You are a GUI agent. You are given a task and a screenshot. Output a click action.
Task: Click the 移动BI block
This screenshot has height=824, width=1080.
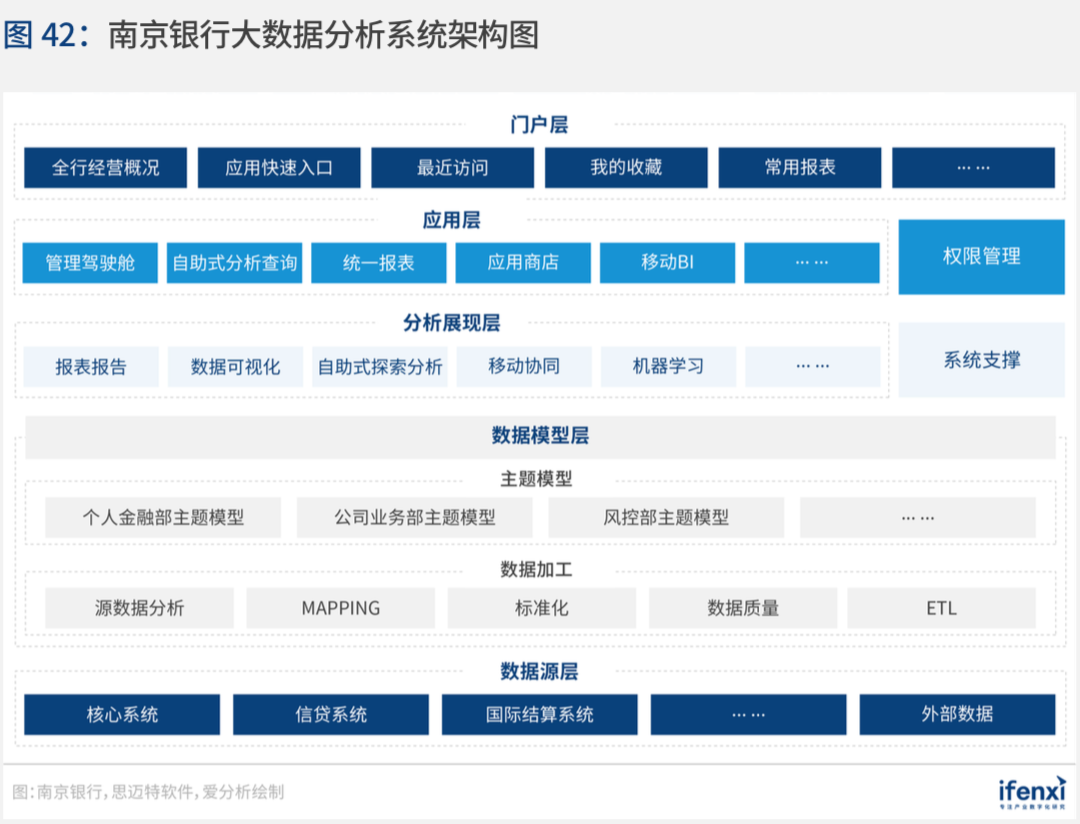click(x=667, y=262)
